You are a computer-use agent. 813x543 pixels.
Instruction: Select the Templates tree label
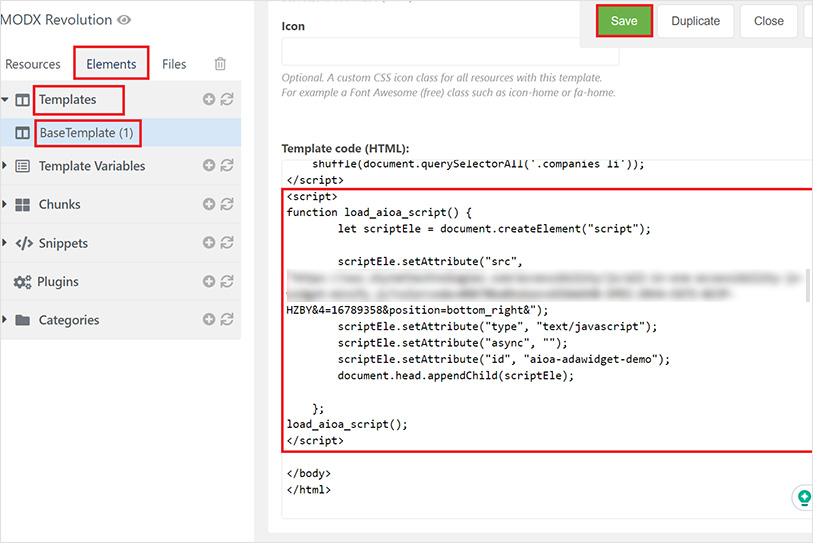[x=67, y=100]
